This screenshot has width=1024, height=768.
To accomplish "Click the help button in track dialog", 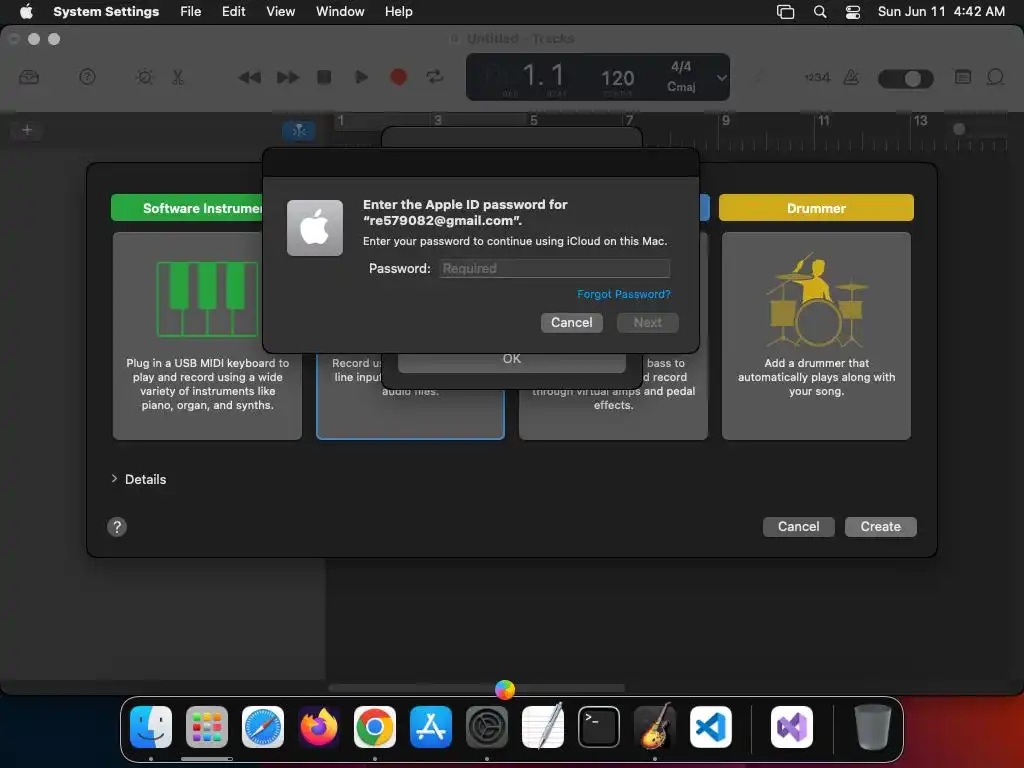I will tap(117, 526).
